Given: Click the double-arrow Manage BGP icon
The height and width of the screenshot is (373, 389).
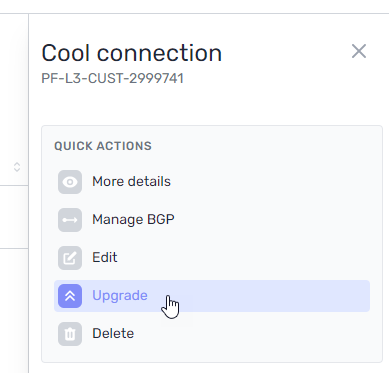Looking at the screenshot, I should [x=70, y=220].
